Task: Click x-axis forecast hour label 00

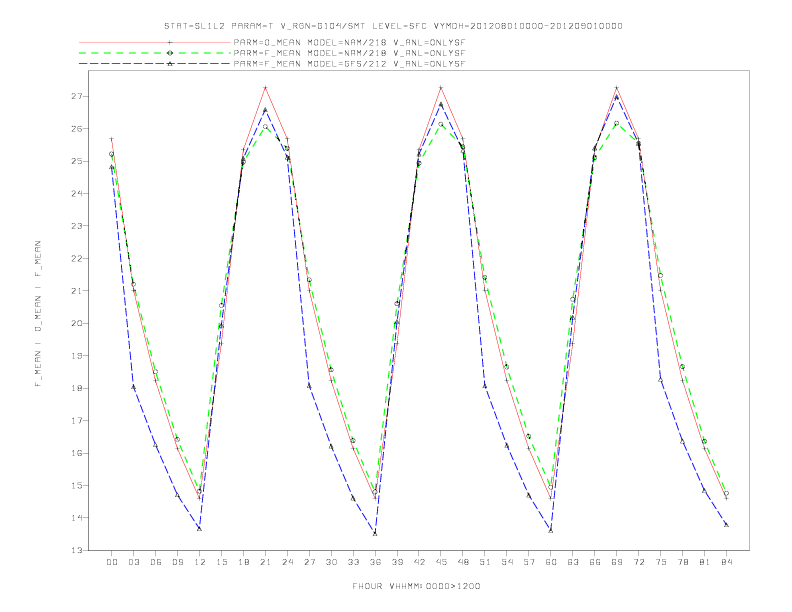Action: point(112,562)
